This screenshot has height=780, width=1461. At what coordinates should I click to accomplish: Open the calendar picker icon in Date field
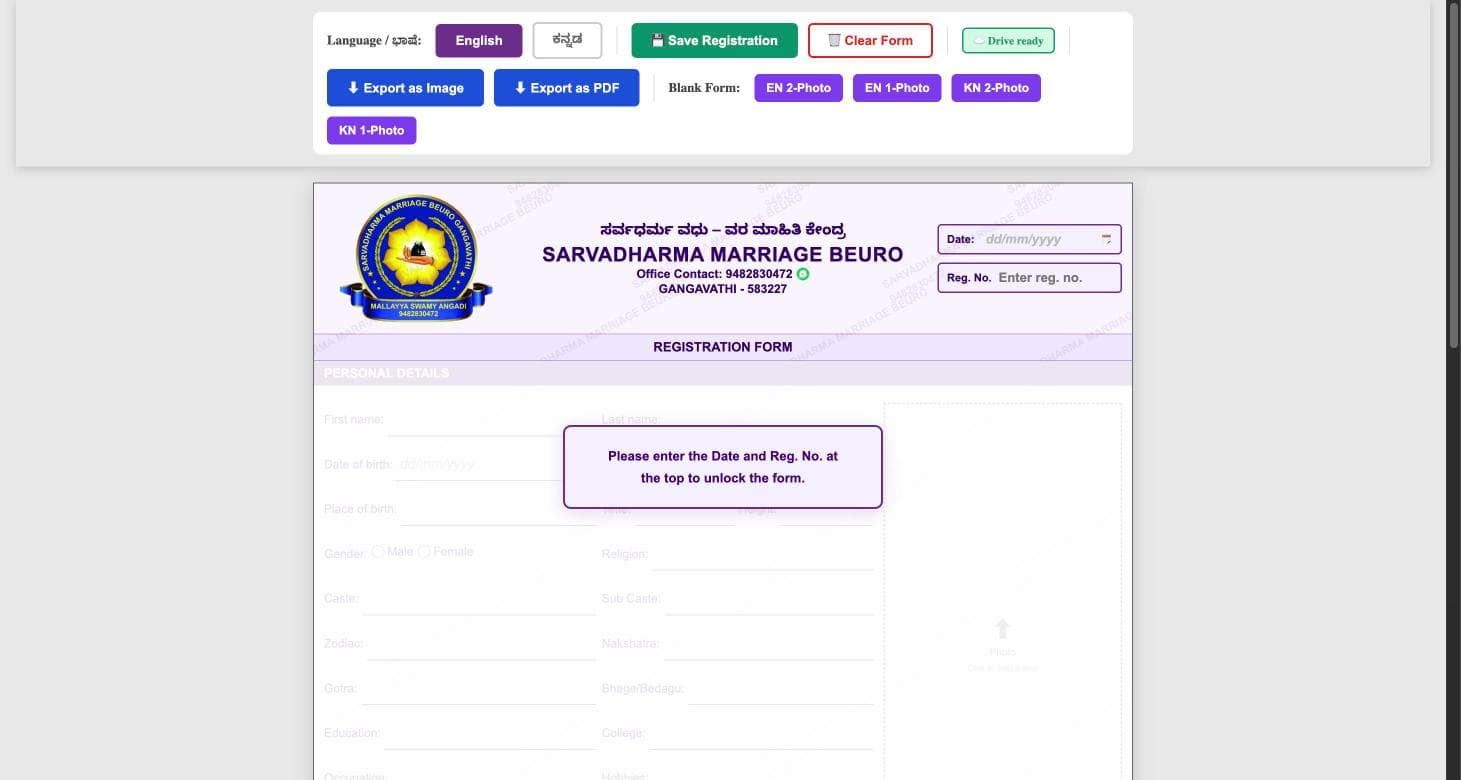pyautogui.click(x=1106, y=239)
